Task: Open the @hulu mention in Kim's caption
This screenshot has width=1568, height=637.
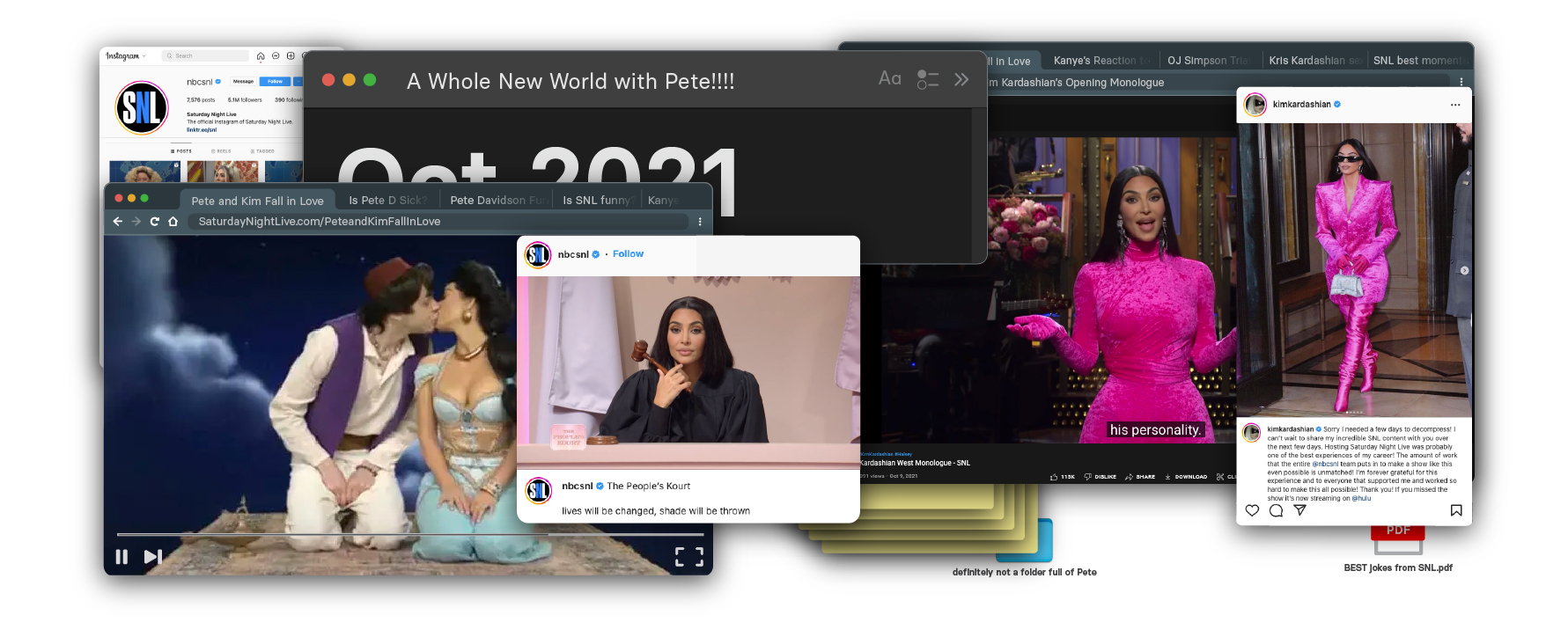Action: coord(1361,498)
